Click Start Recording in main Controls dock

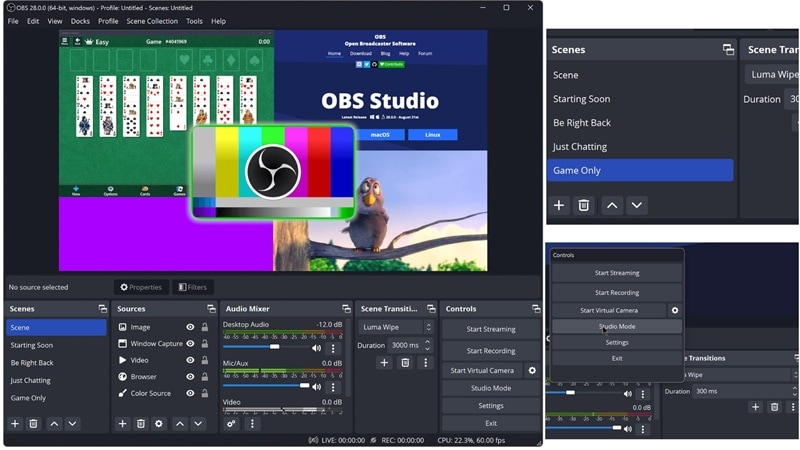point(491,351)
